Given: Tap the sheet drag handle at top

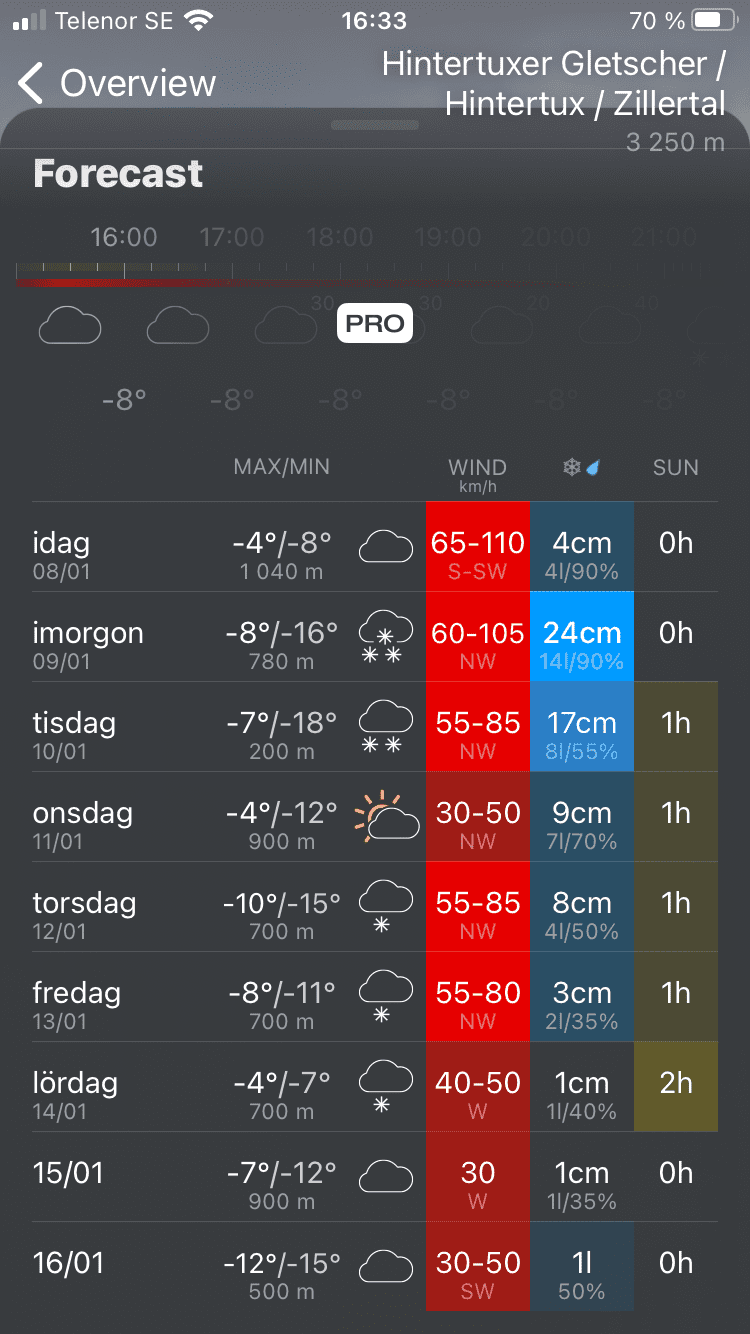Looking at the screenshot, I should coord(375,125).
